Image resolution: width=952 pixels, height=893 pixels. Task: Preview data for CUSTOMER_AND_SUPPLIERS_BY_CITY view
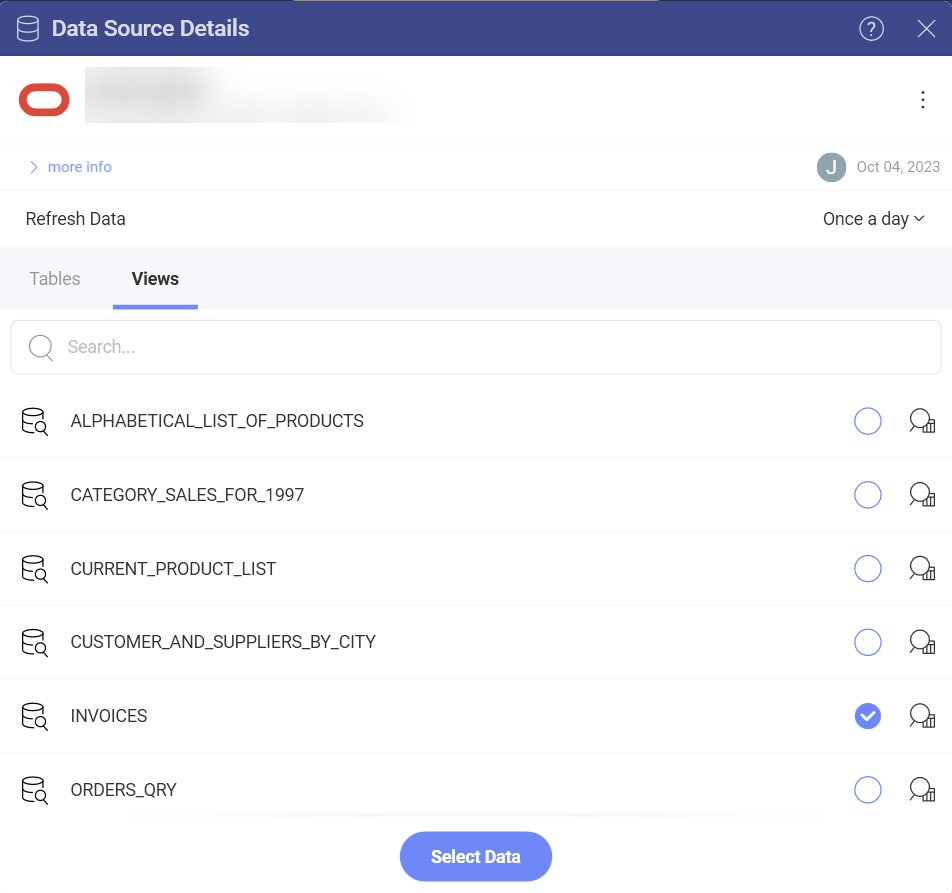click(x=922, y=642)
